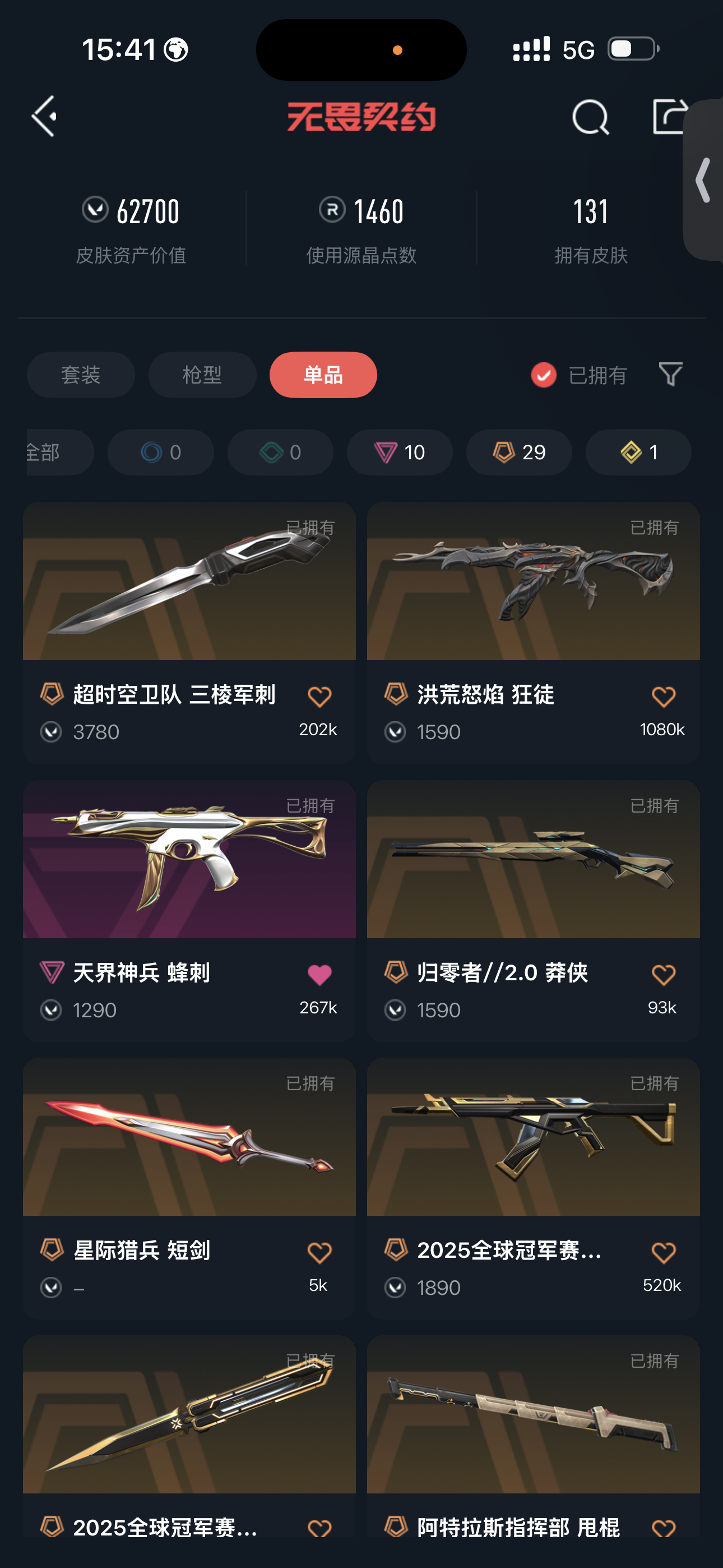
Task: Select the orange tier filter showing 29
Action: (x=519, y=452)
